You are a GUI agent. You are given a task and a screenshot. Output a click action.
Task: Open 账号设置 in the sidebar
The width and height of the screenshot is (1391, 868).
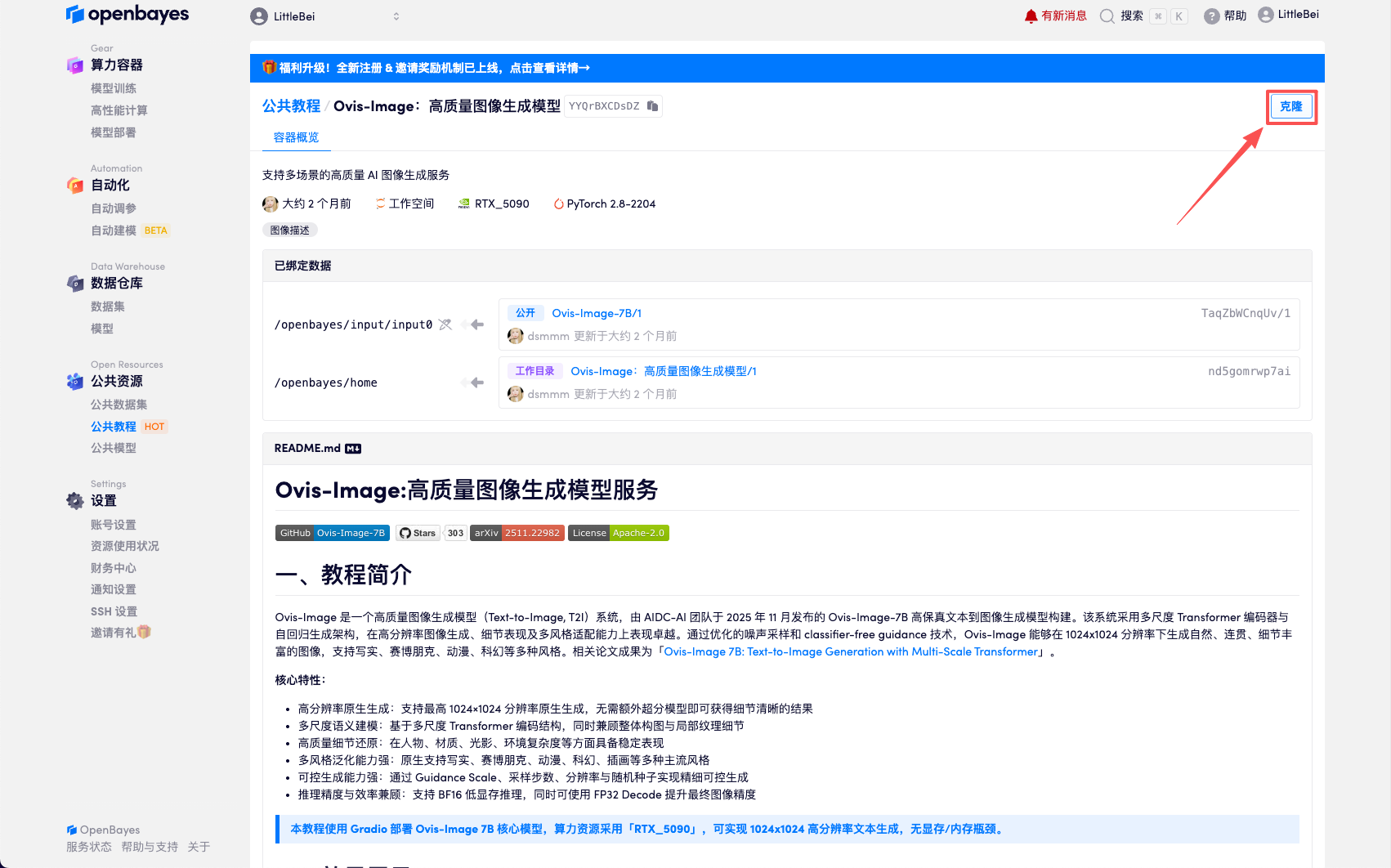pos(114,525)
